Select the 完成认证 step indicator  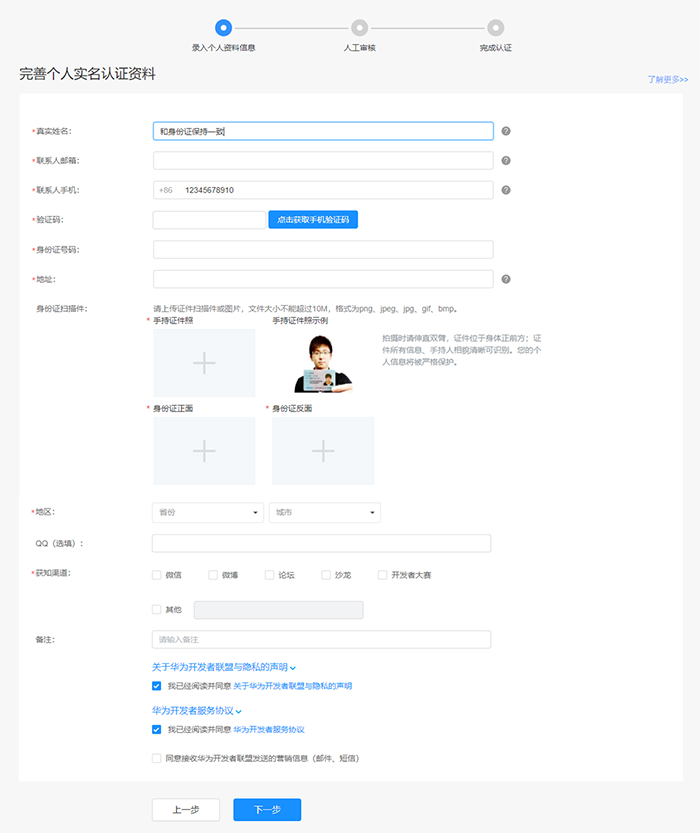click(x=495, y=28)
